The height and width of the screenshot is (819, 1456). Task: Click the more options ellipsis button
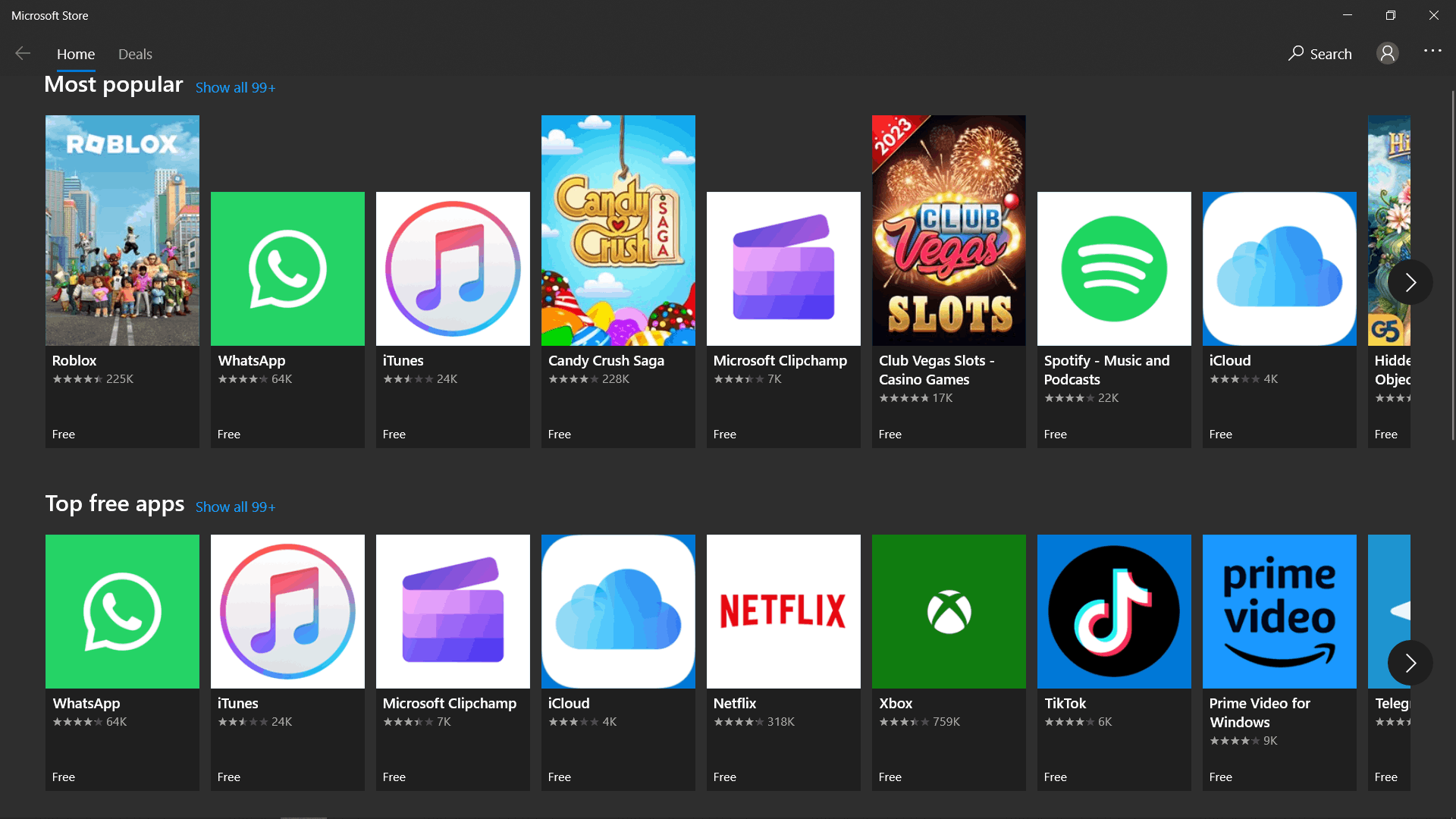point(1432,53)
